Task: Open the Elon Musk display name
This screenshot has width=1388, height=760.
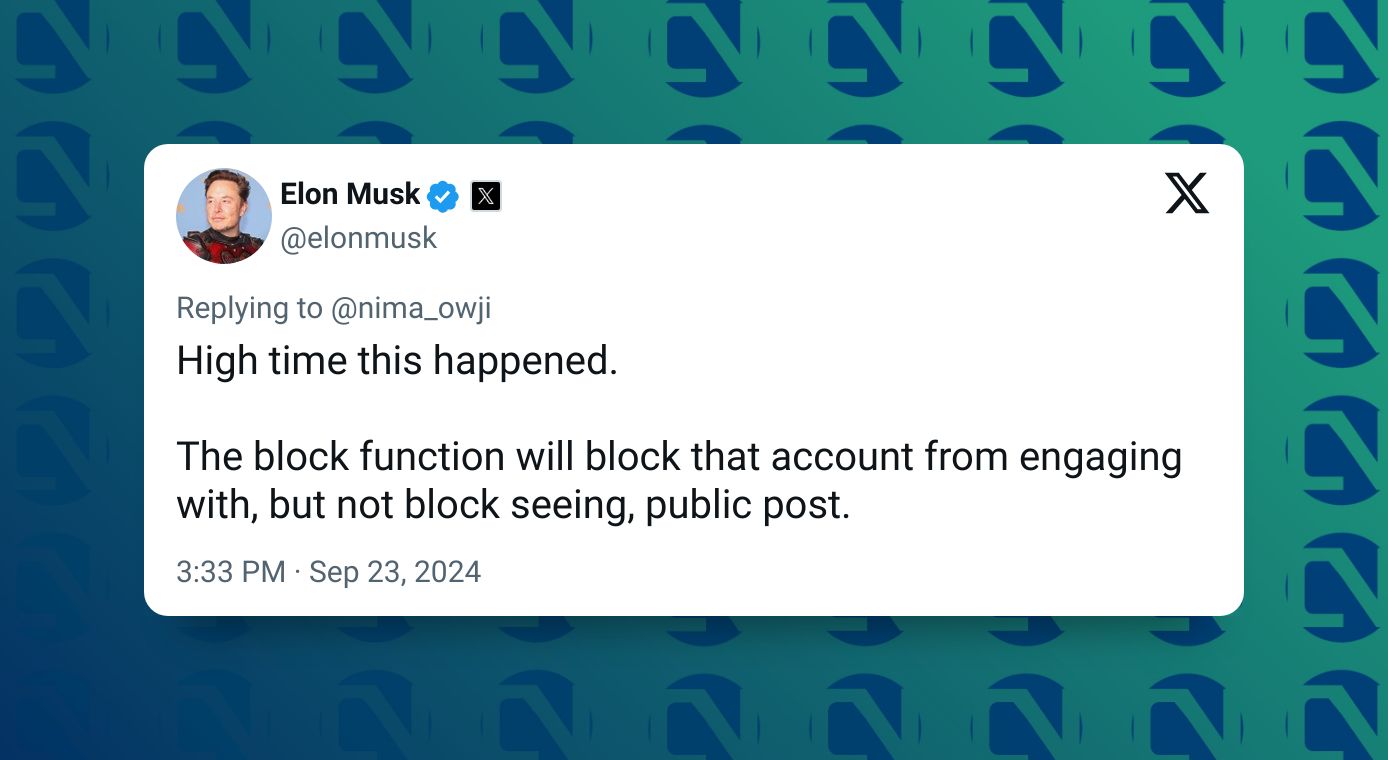Action: click(350, 194)
